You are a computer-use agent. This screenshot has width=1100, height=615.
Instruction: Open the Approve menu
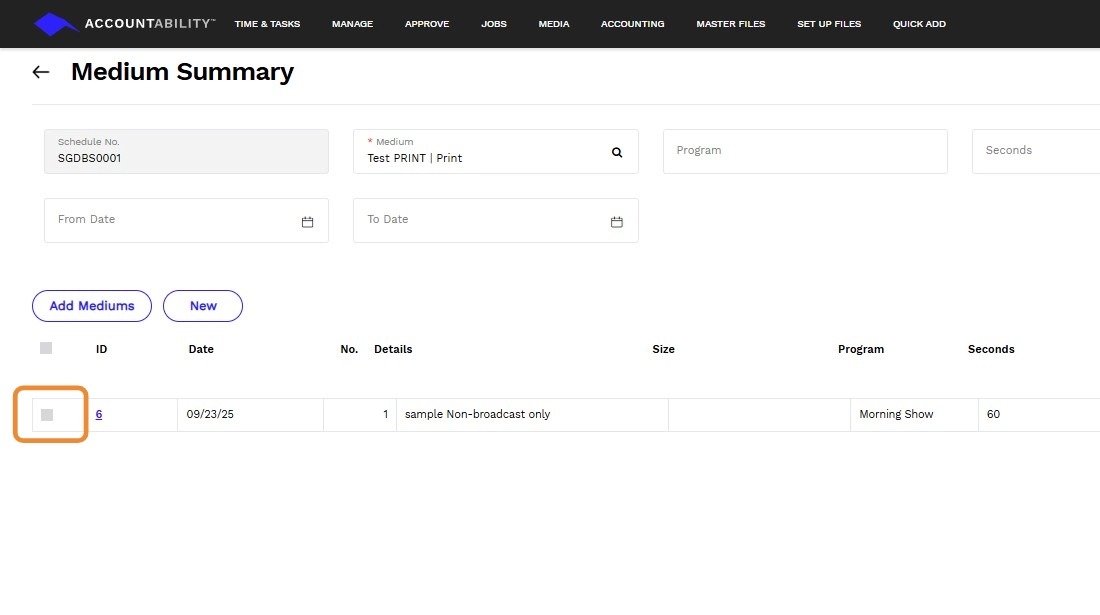pos(427,24)
